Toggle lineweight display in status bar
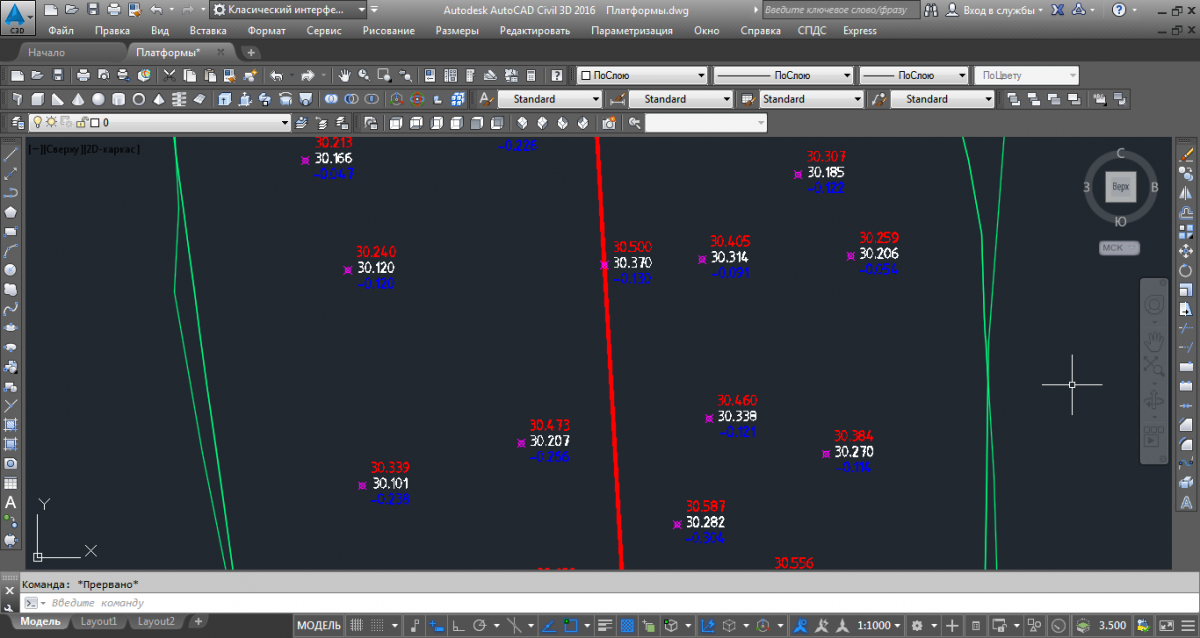 (606, 625)
